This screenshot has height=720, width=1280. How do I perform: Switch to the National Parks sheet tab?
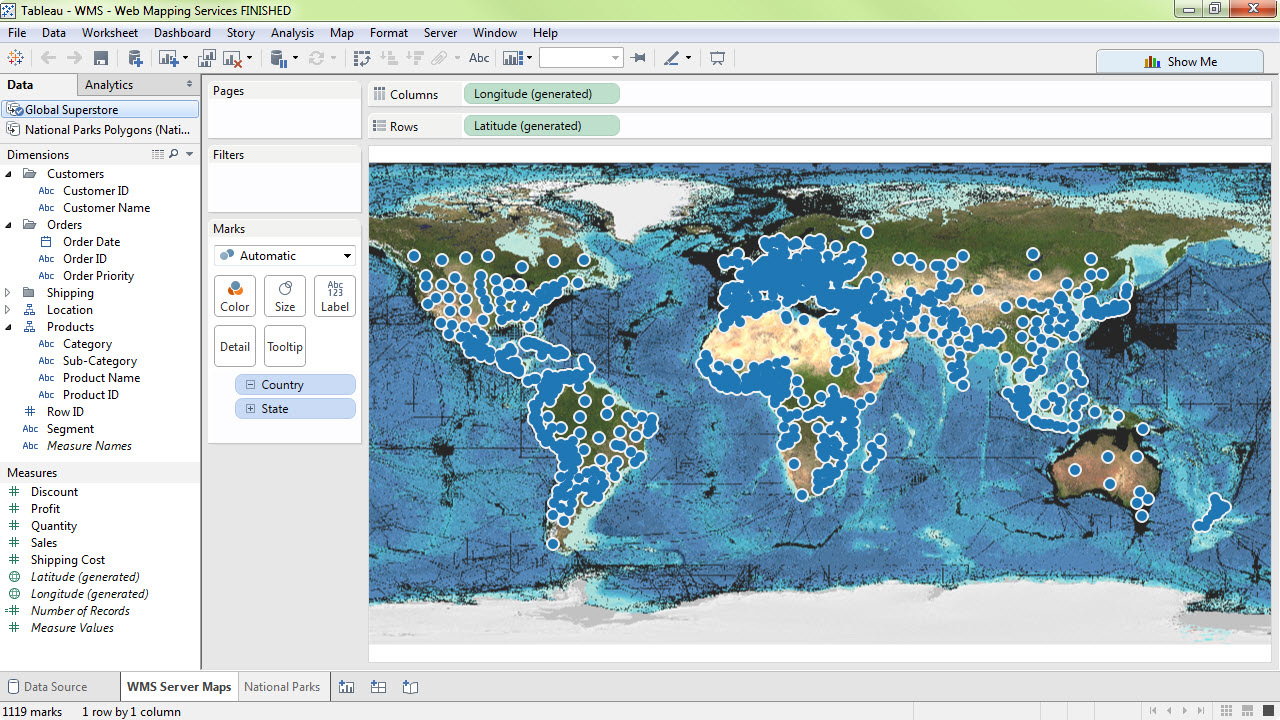[x=282, y=687]
